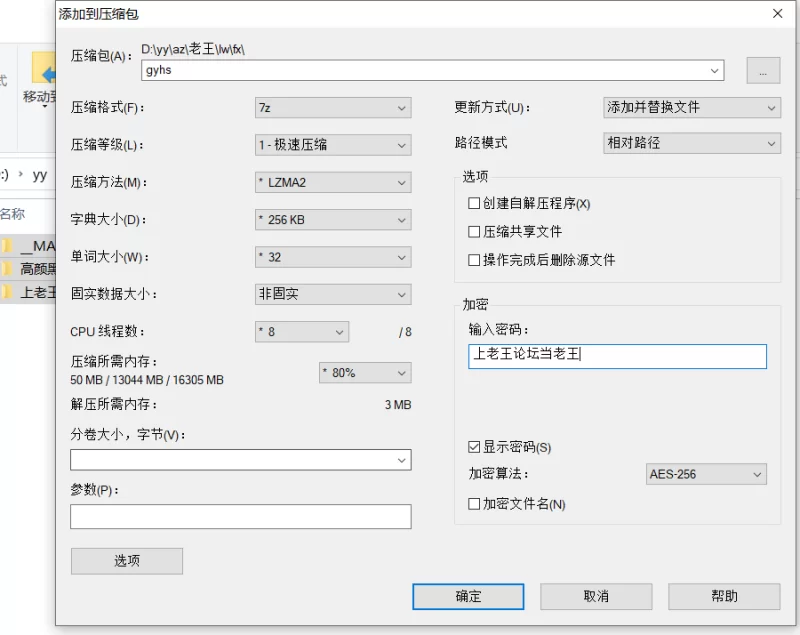This screenshot has height=635, width=800.
Task: Click the 确定 button
Action: pyautogui.click(x=468, y=596)
